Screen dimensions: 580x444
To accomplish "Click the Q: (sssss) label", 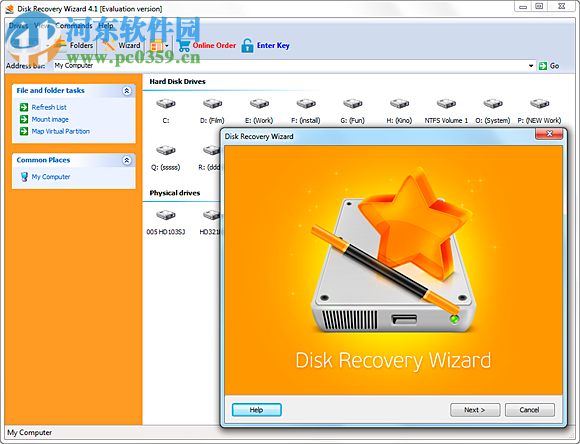I will 166,167.
